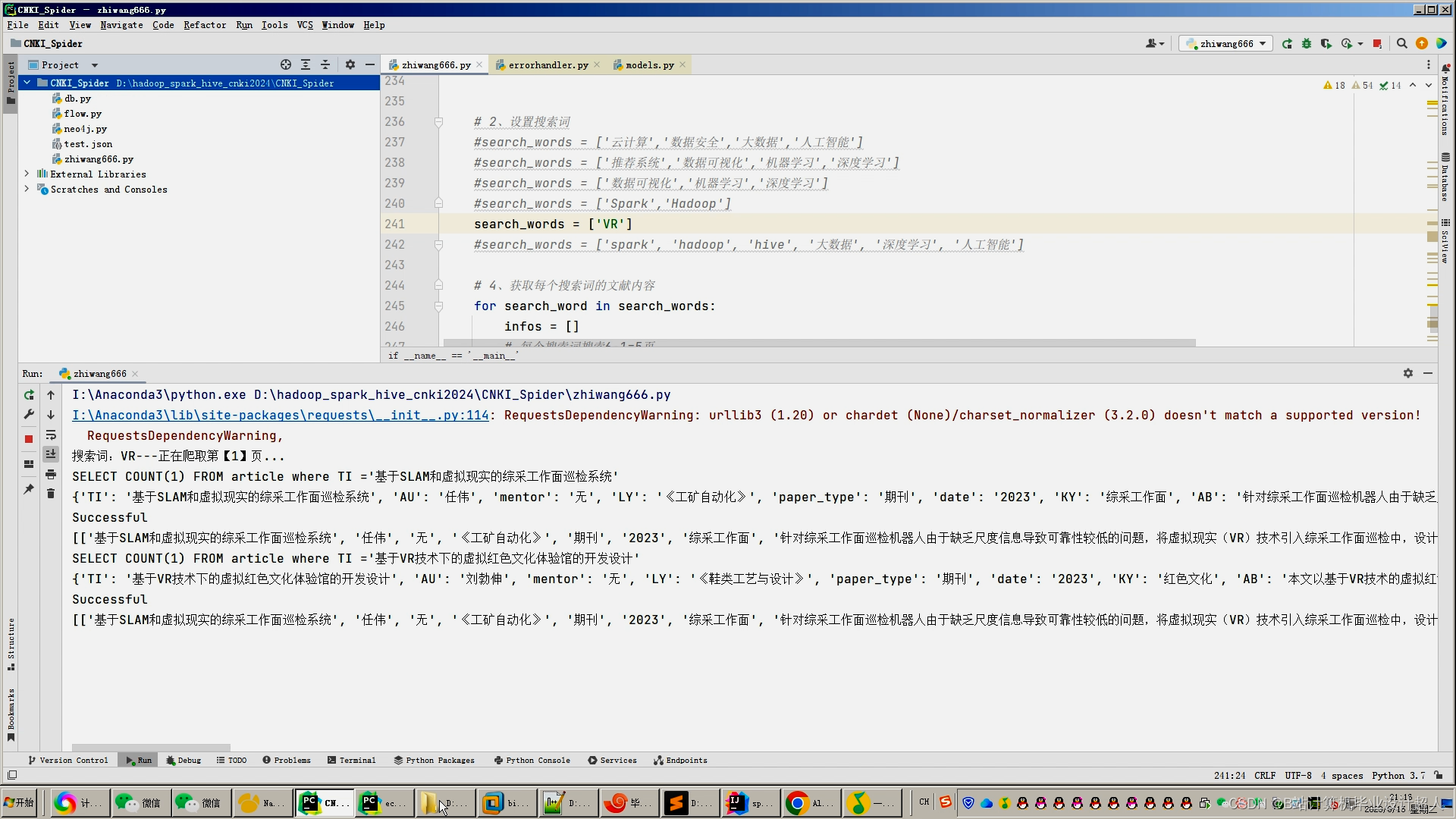This screenshot has height=819, width=1456.
Task: Click the Run console horizontal scrollbar
Action: (150, 748)
